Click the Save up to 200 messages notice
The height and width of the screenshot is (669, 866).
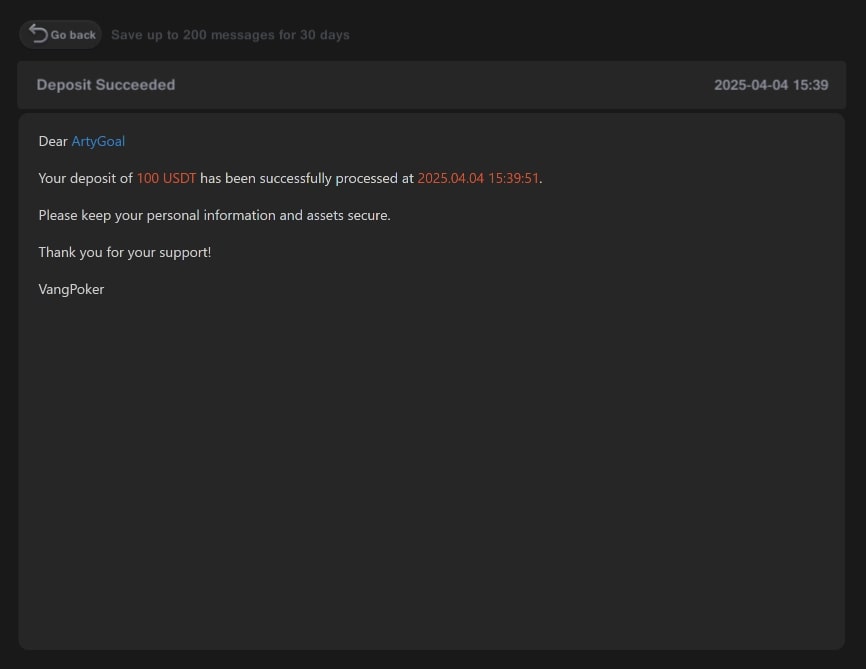(230, 35)
